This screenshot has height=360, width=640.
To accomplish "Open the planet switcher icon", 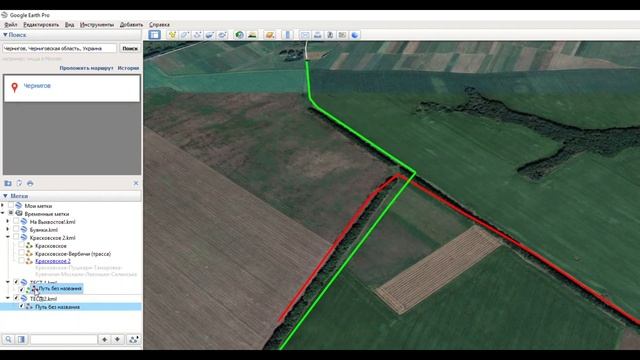I will pyautogui.click(x=269, y=35).
